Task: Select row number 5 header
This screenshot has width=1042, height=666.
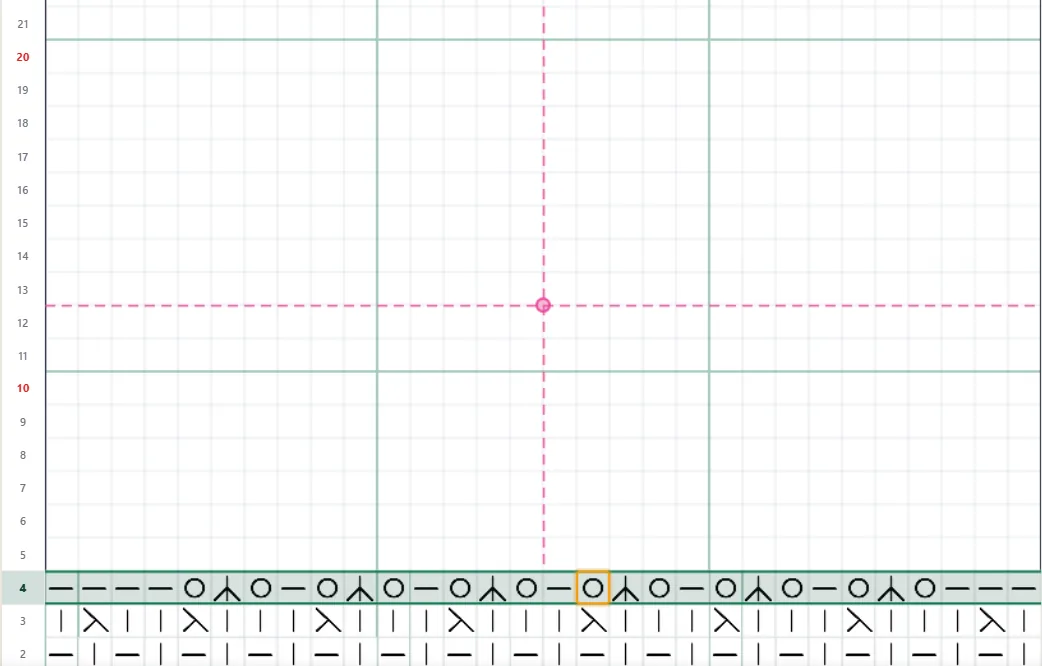Action: (x=23, y=555)
